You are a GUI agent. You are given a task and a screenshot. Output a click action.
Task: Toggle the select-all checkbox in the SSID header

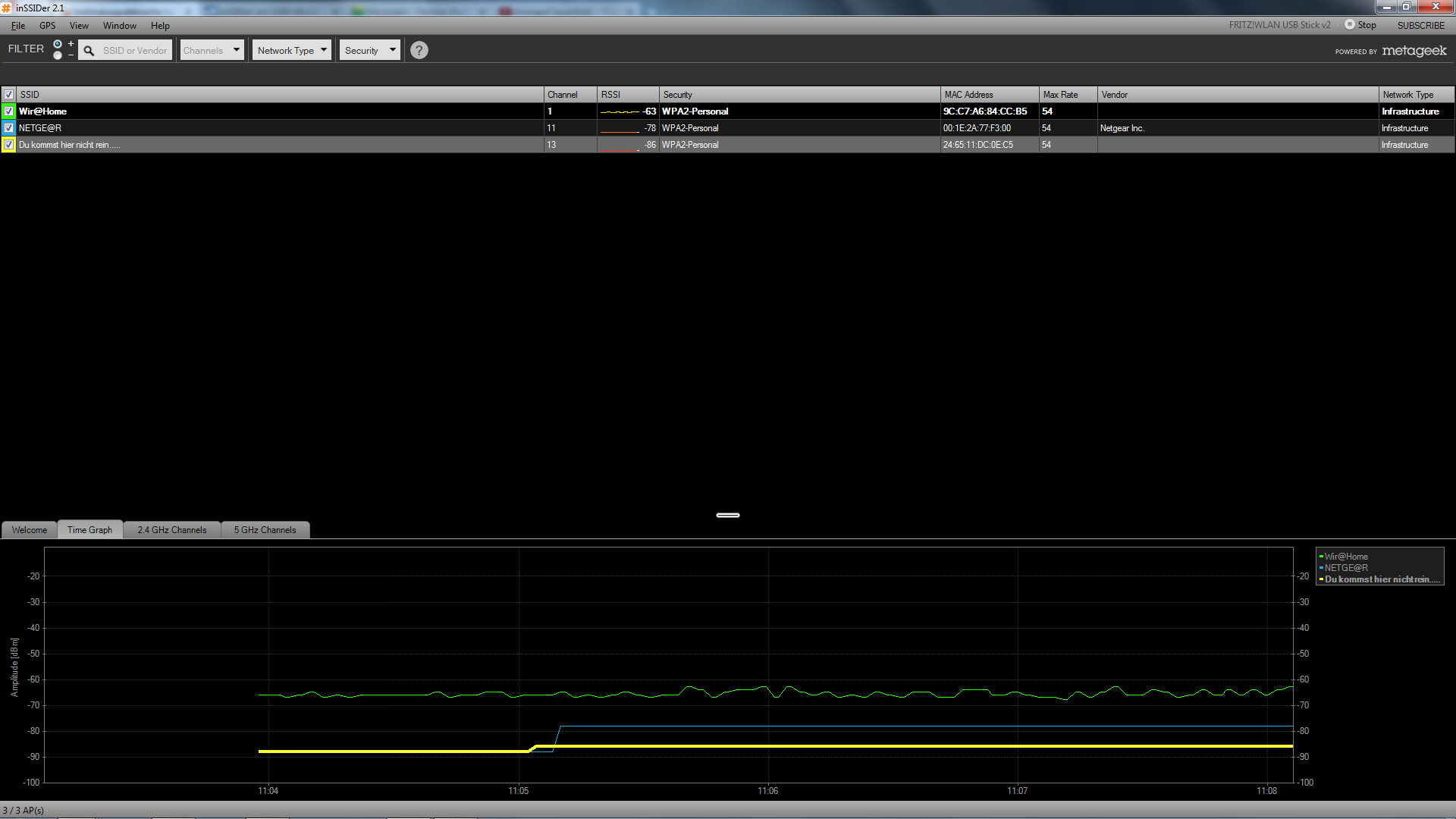(x=8, y=95)
